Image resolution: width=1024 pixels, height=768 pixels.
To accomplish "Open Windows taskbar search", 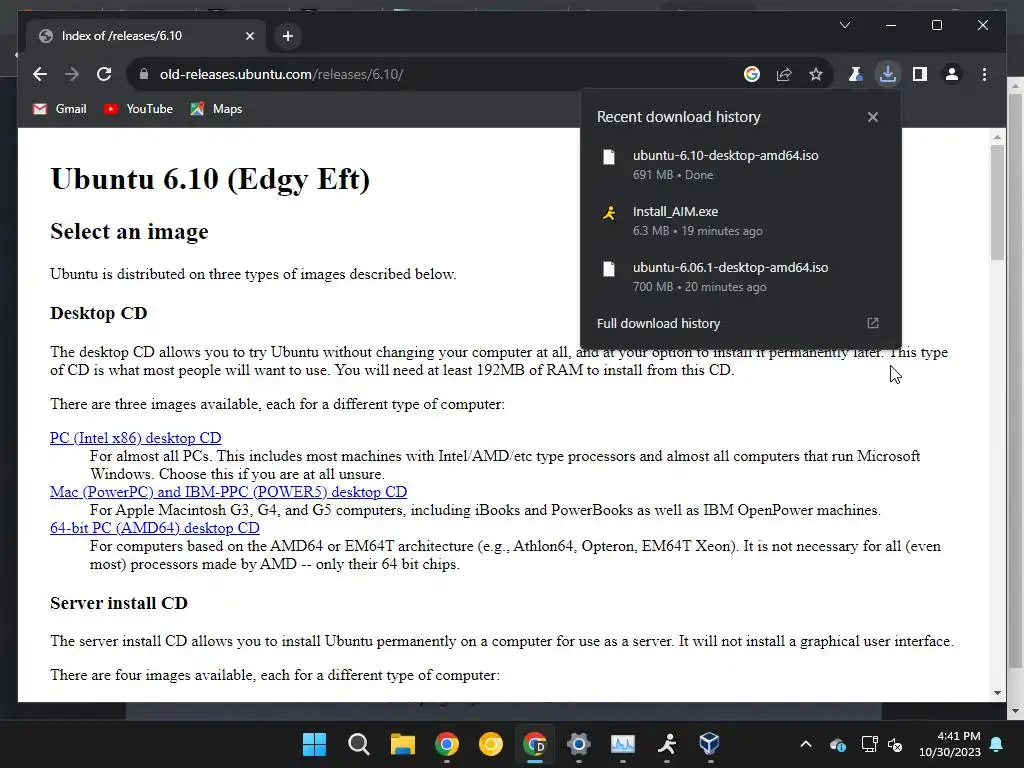I will 359,744.
